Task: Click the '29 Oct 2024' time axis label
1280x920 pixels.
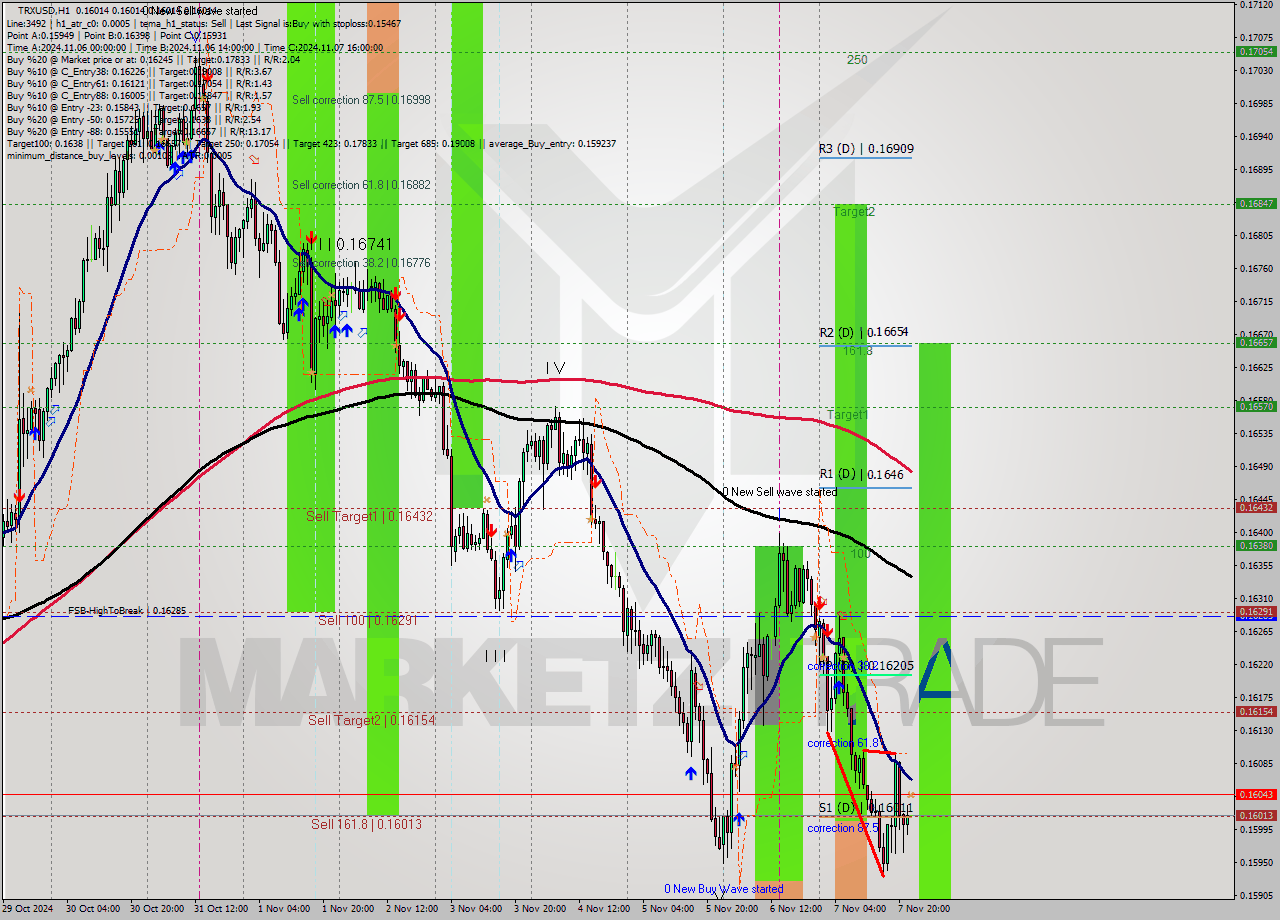Action: (x=27, y=909)
